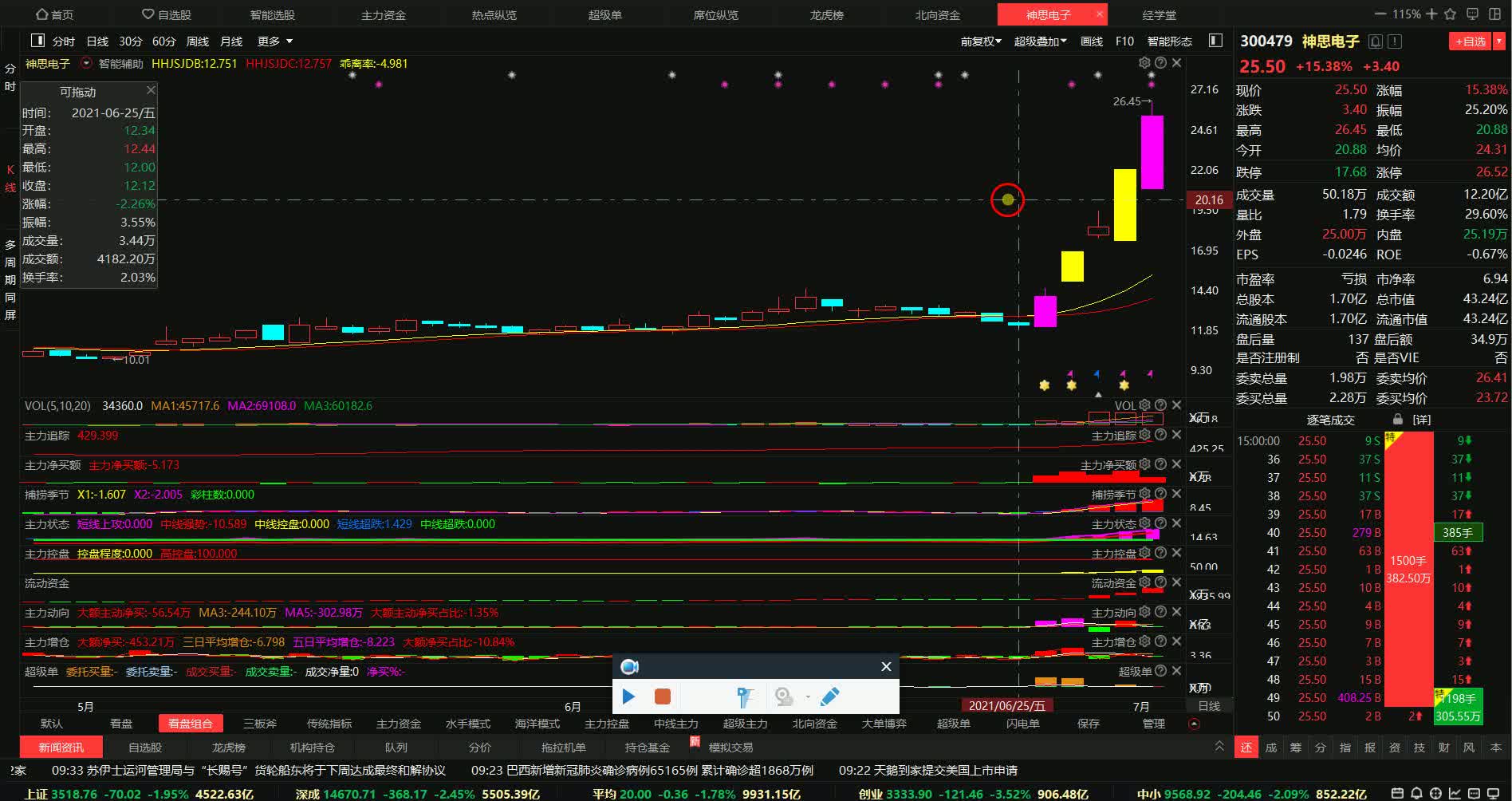Click the 画线 drawing tool button
This screenshot has width=1512, height=801.
[1092, 41]
